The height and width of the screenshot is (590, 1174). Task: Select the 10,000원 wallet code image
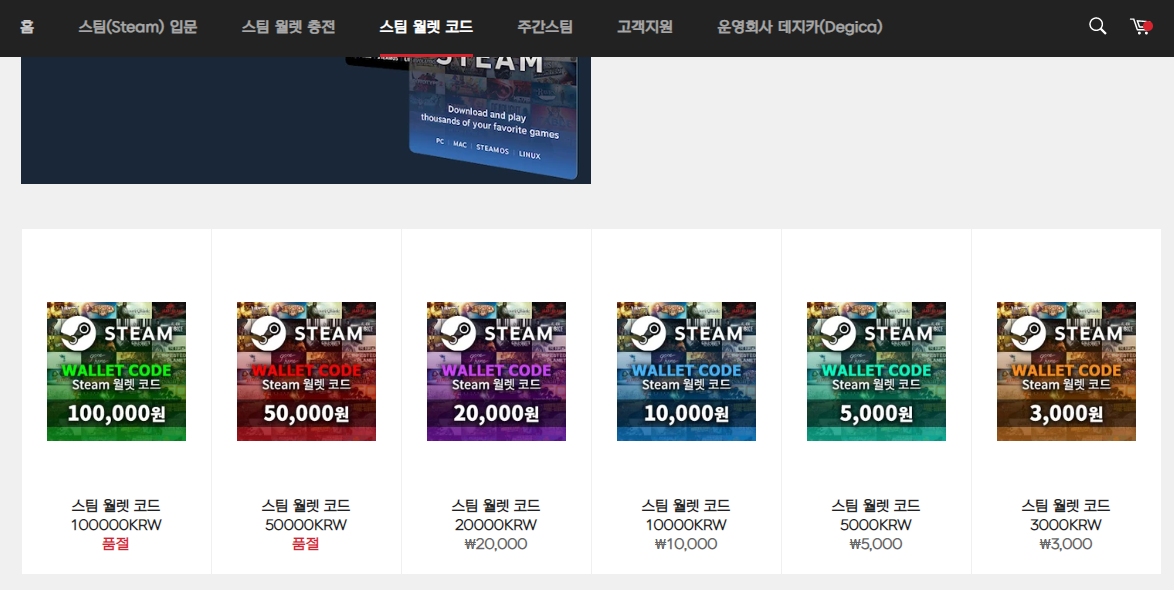pos(687,371)
